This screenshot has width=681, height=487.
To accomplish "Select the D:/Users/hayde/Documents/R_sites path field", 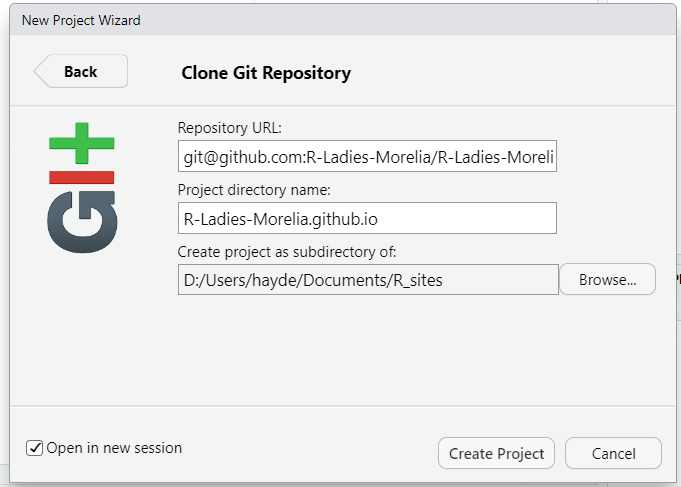I will (x=366, y=280).
